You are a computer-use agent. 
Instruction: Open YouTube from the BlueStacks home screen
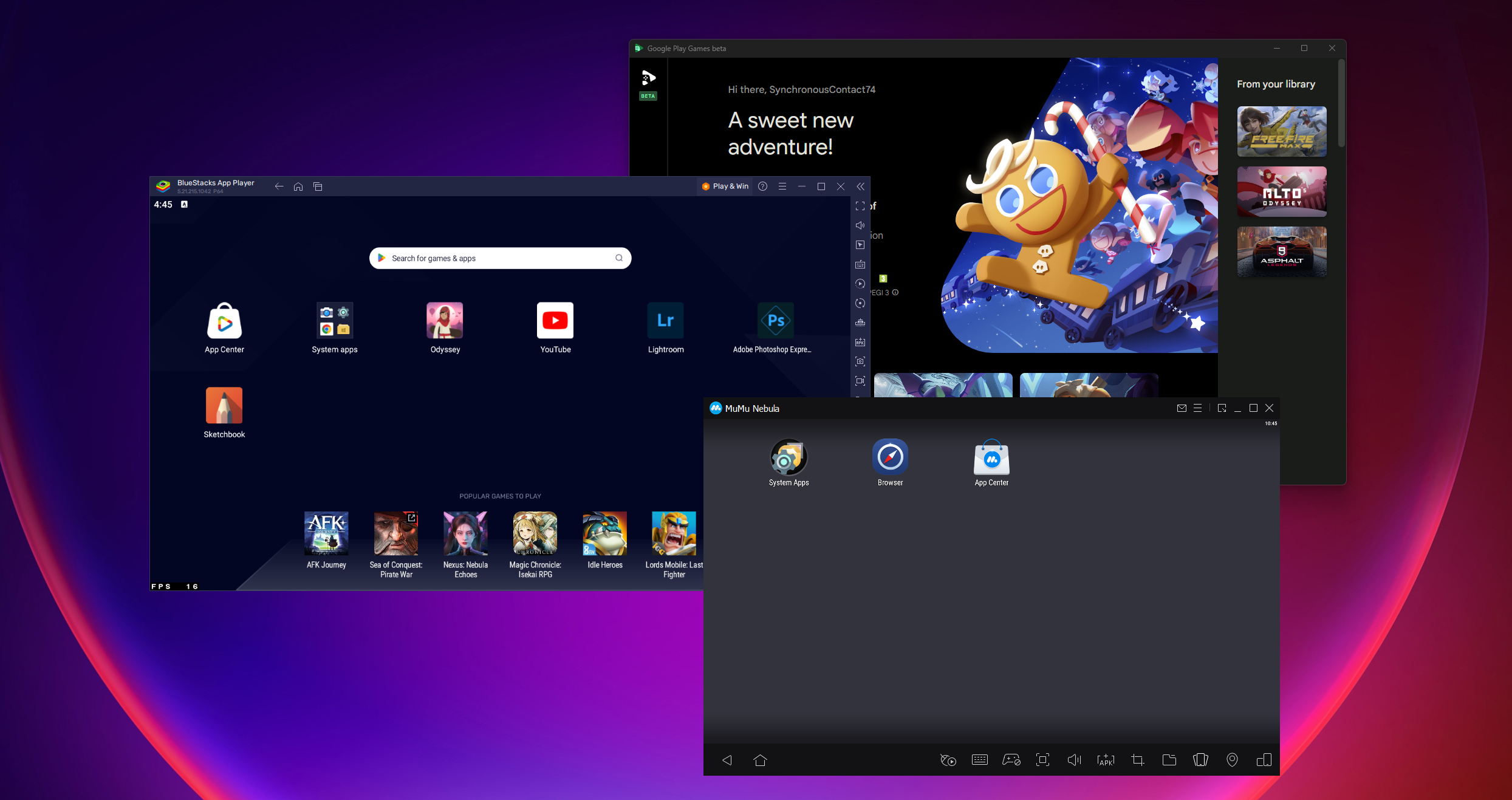555,320
